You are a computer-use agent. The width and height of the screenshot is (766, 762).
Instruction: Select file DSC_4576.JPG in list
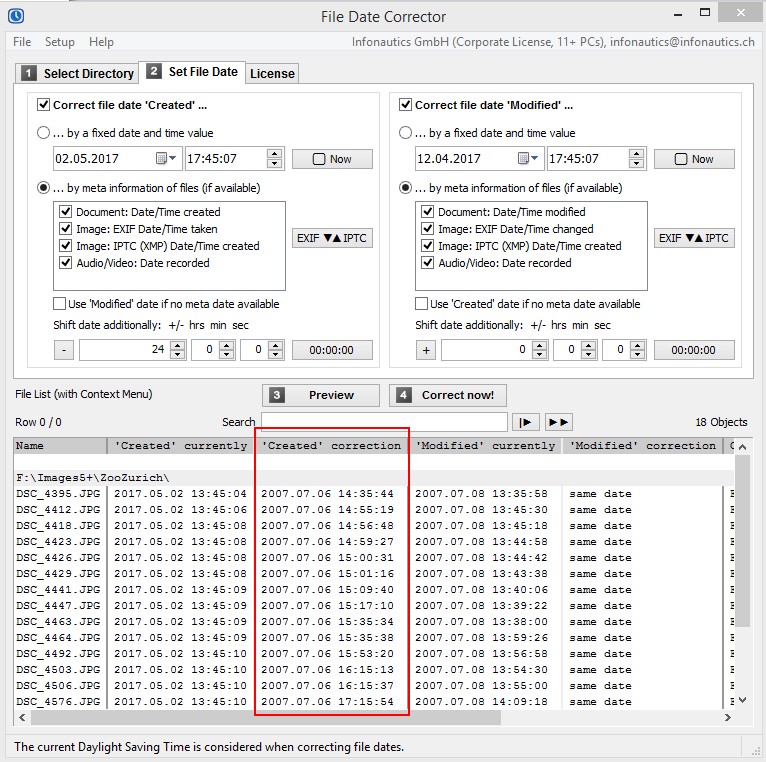58,701
